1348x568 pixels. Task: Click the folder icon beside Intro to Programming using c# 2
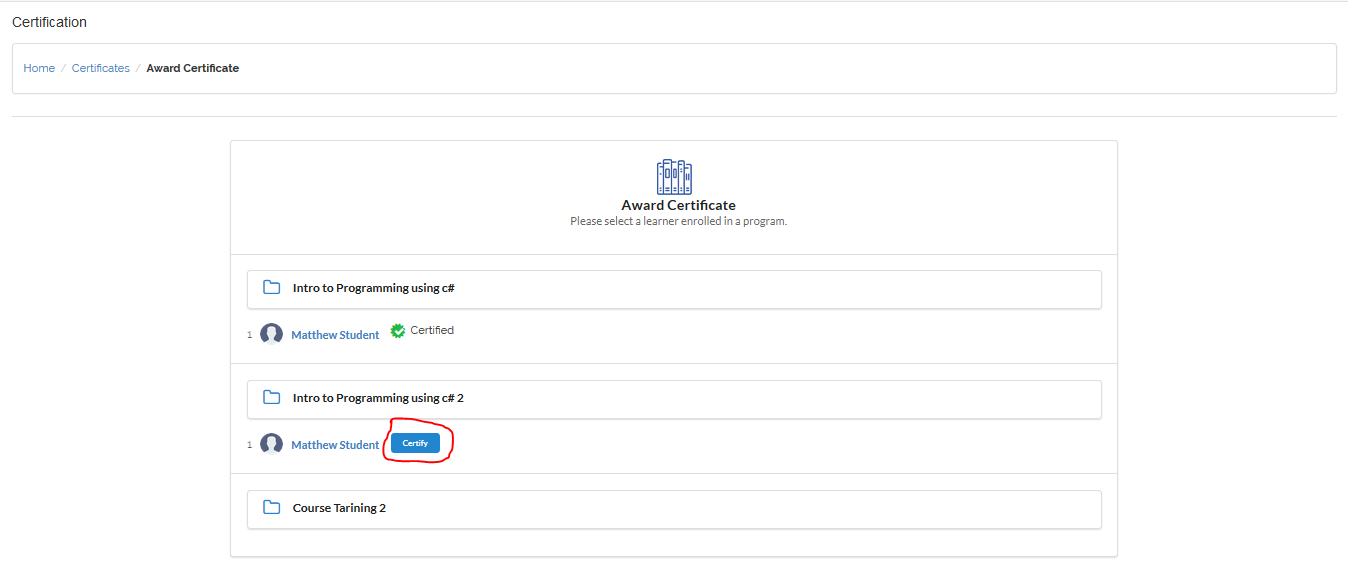(x=271, y=397)
